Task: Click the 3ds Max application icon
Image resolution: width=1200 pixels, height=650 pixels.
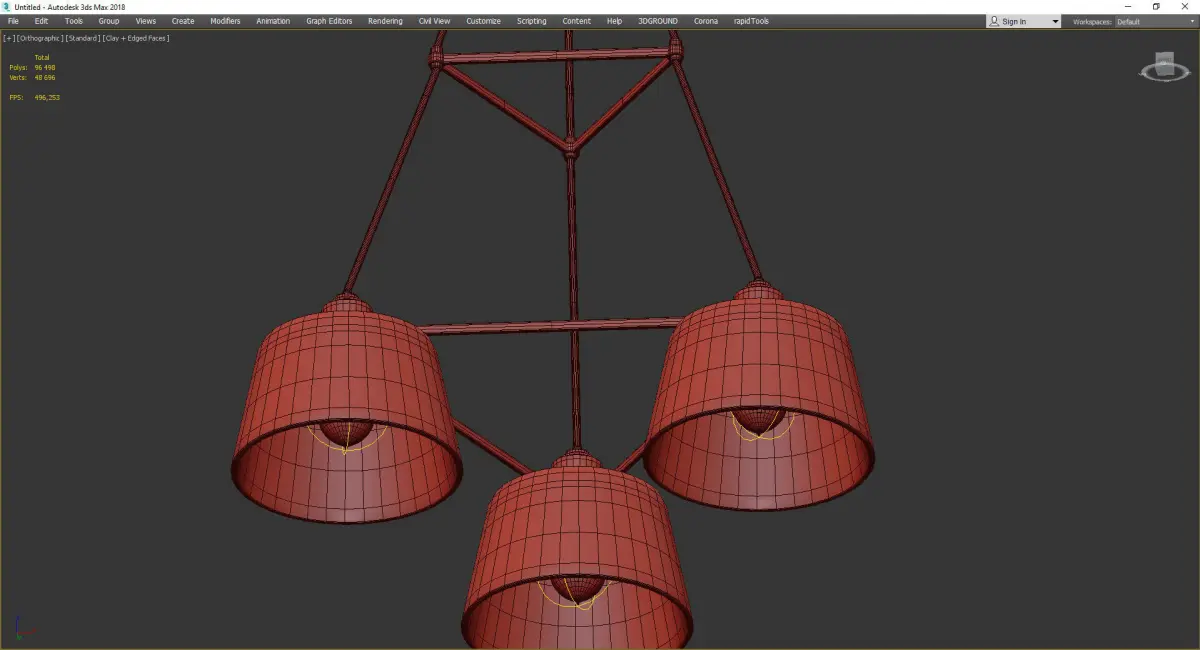Action: point(6,6)
